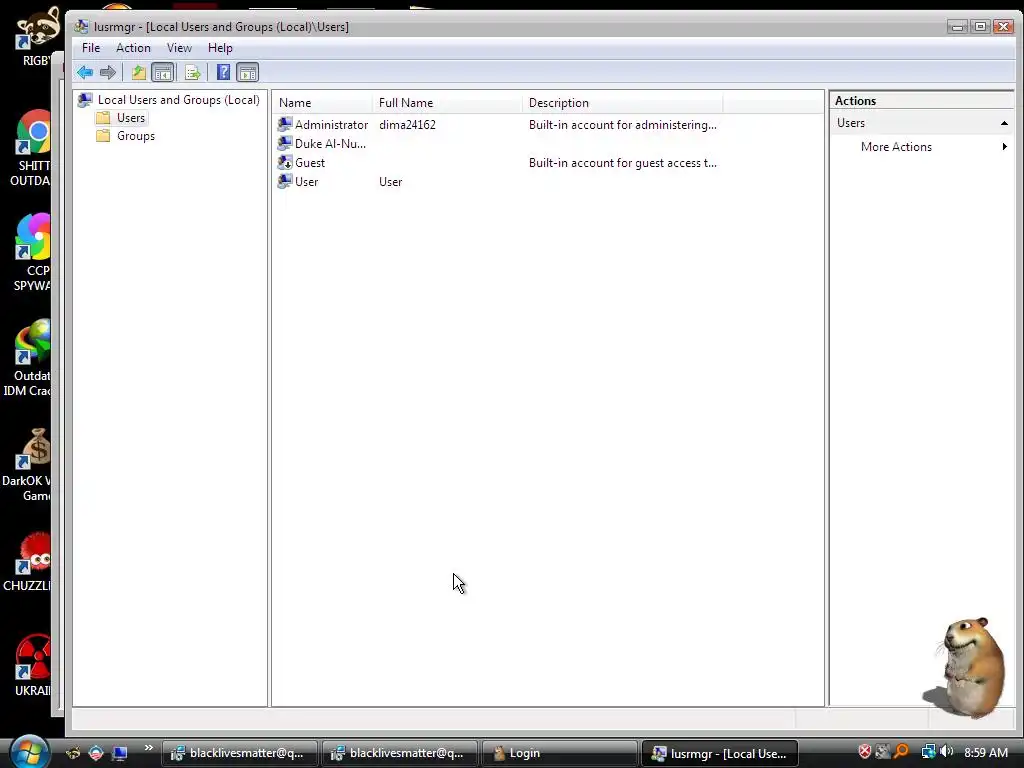This screenshot has width=1024, height=768.
Task: Select the Groups folder in the tree
Action: 136,136
